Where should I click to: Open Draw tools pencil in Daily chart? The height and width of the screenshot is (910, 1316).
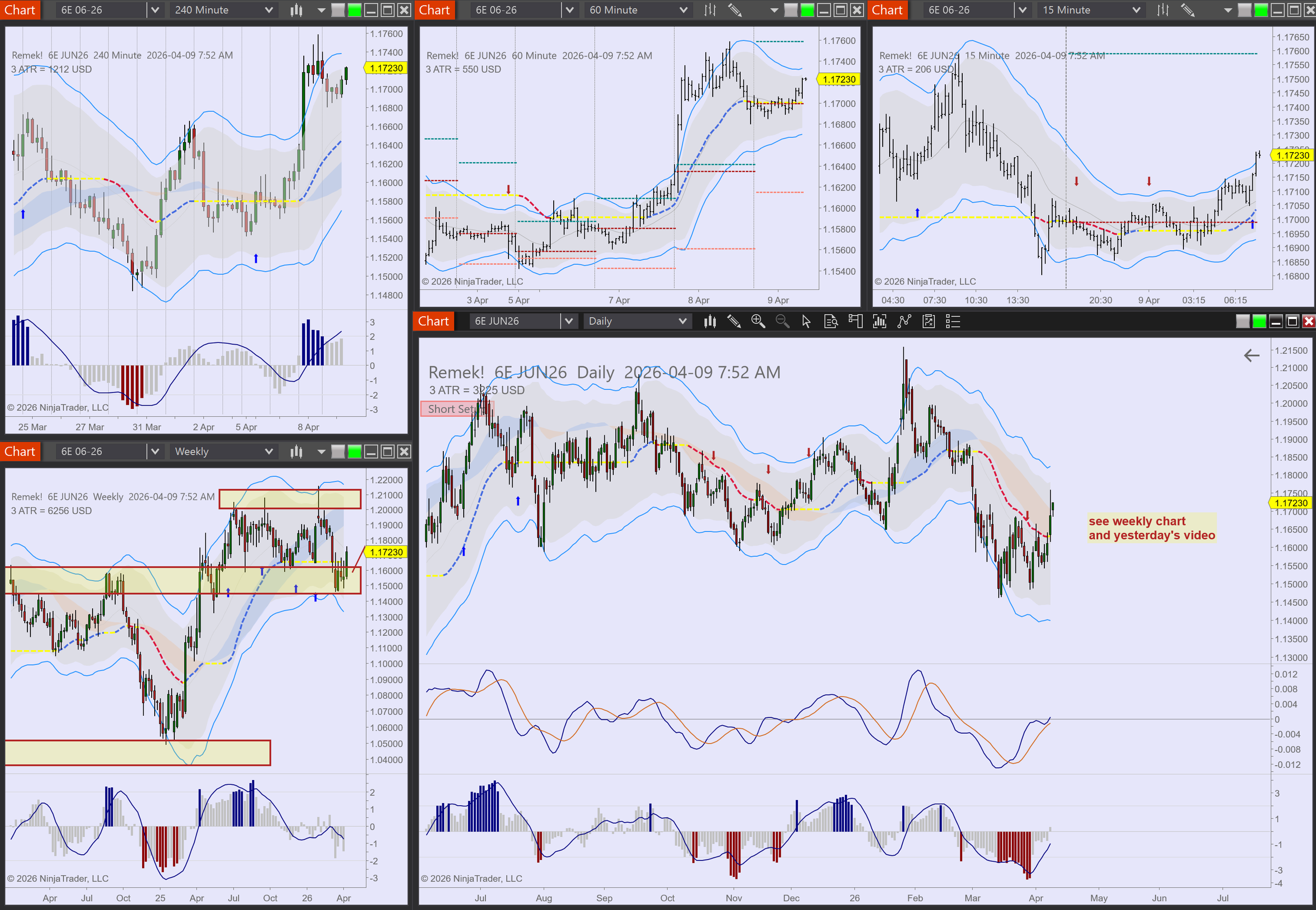tap(734, 322)
